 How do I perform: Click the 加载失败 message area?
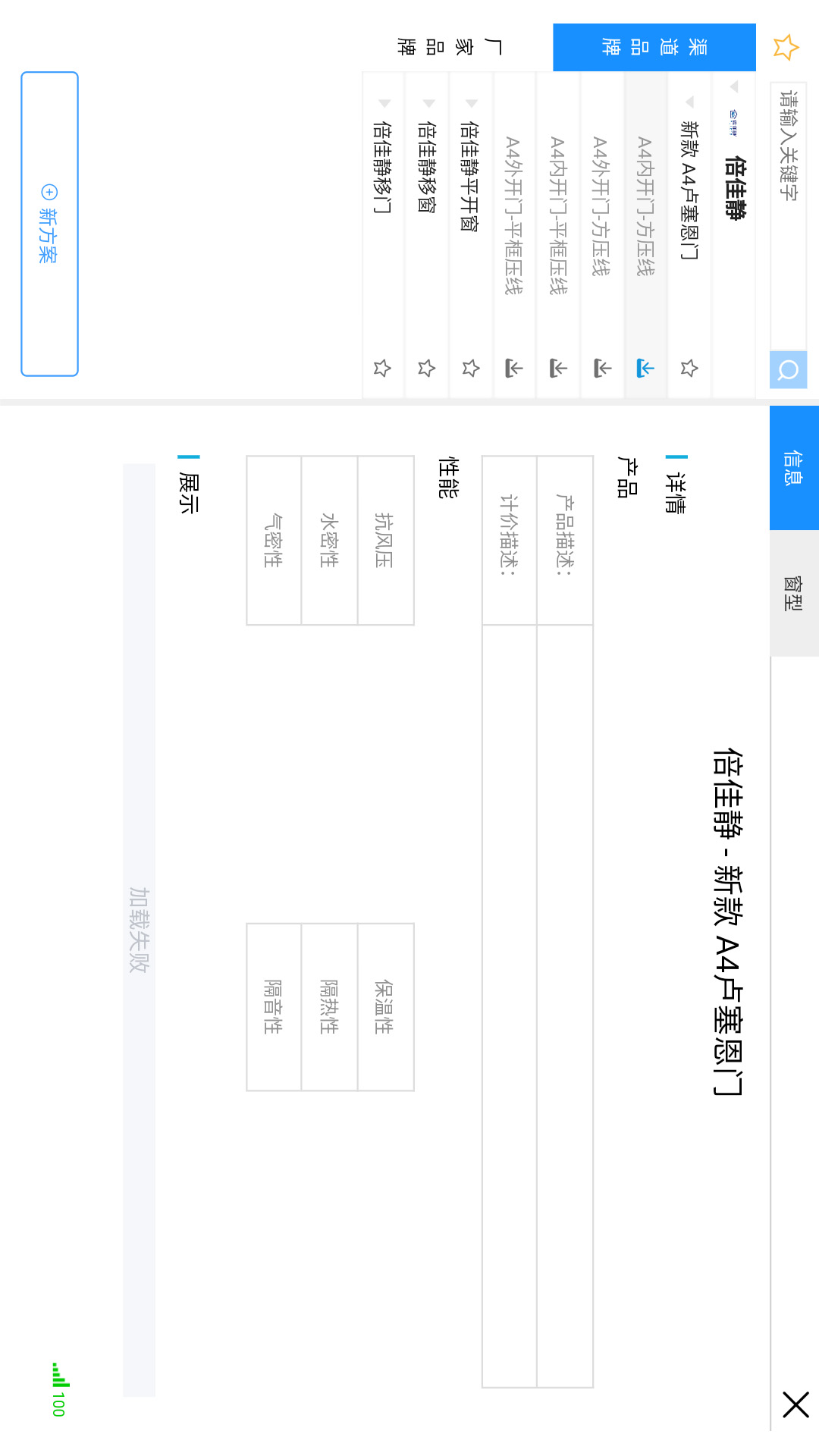(x=139, y=930)
